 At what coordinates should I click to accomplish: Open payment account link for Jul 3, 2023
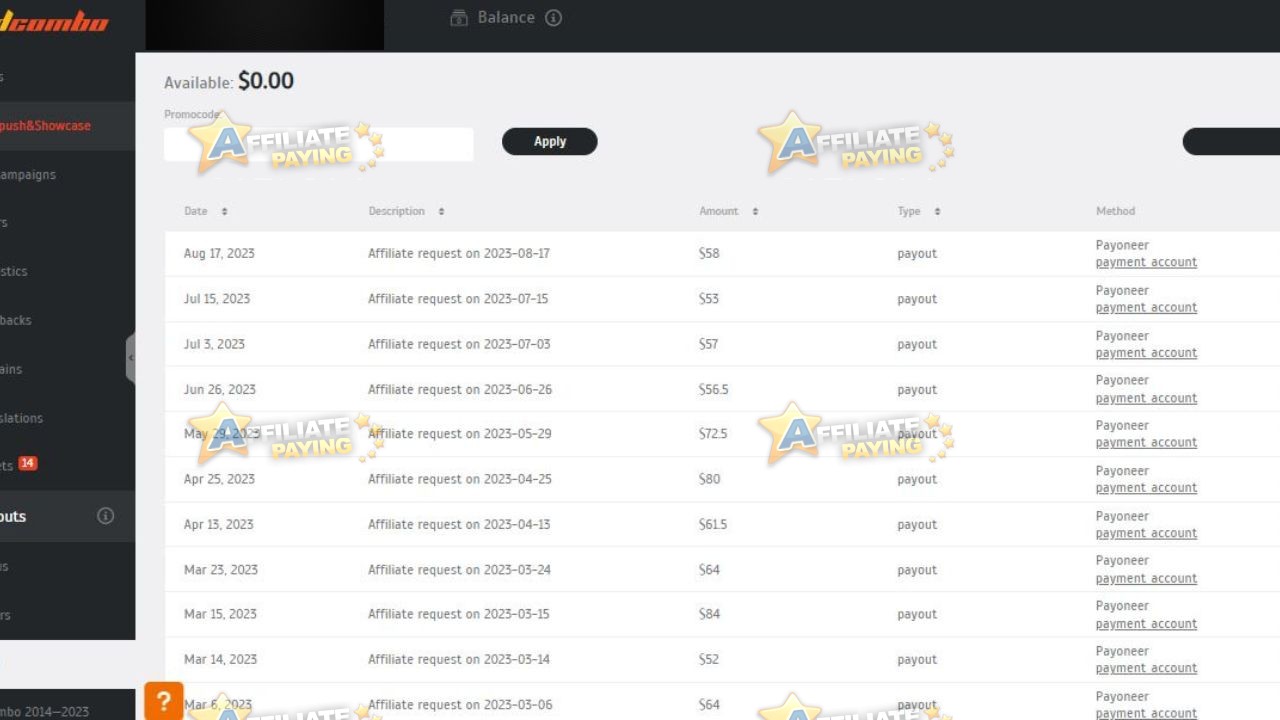pos(1146,353)
